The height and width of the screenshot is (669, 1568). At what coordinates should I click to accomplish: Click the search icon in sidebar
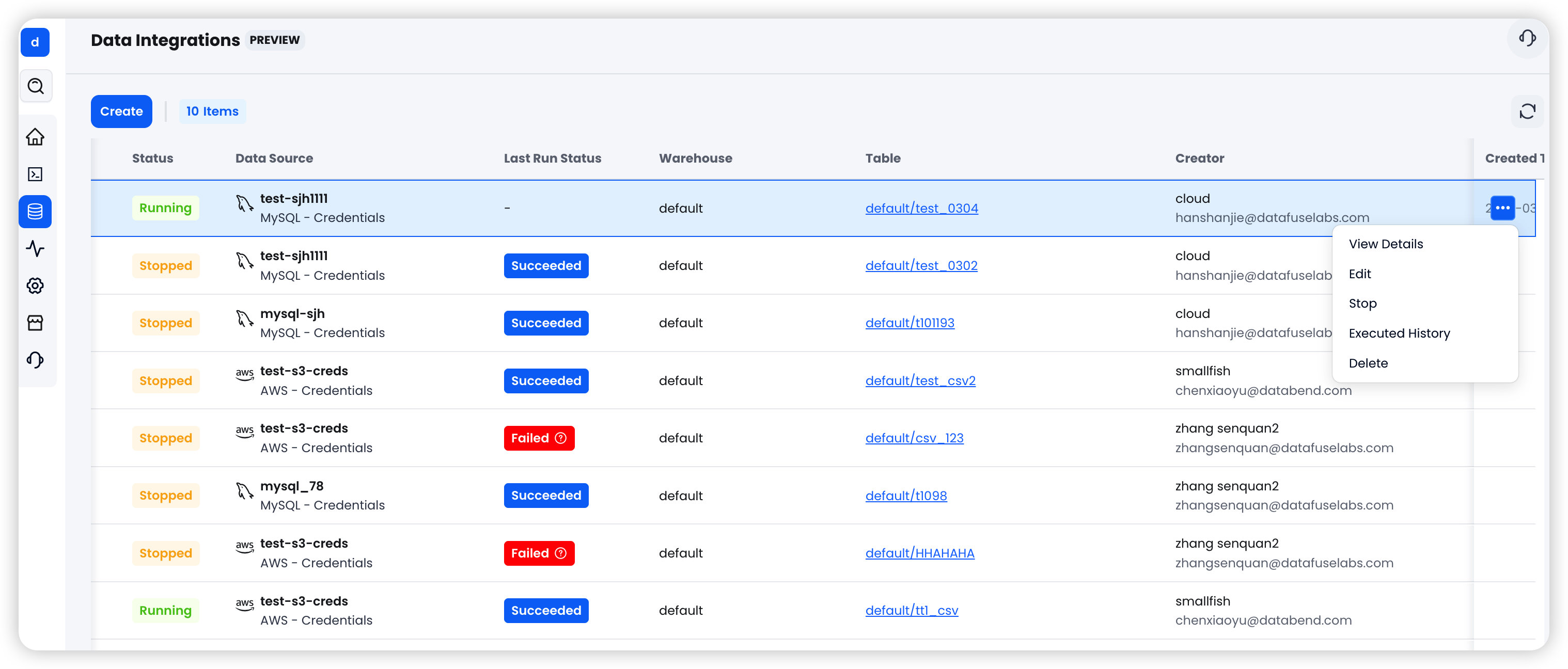click(x=35, y=86)
